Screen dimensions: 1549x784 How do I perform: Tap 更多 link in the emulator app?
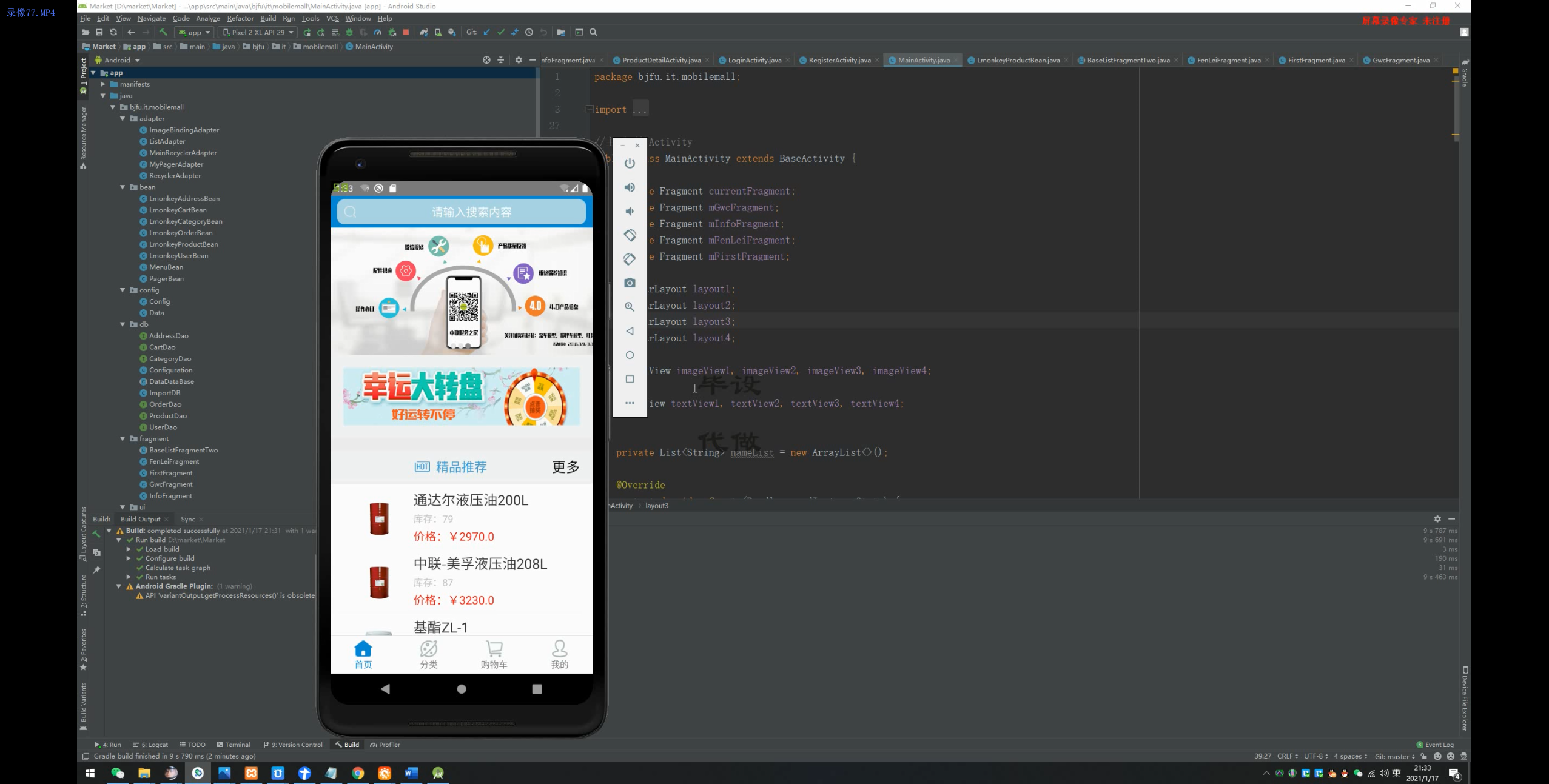click(x=565, y=467)
